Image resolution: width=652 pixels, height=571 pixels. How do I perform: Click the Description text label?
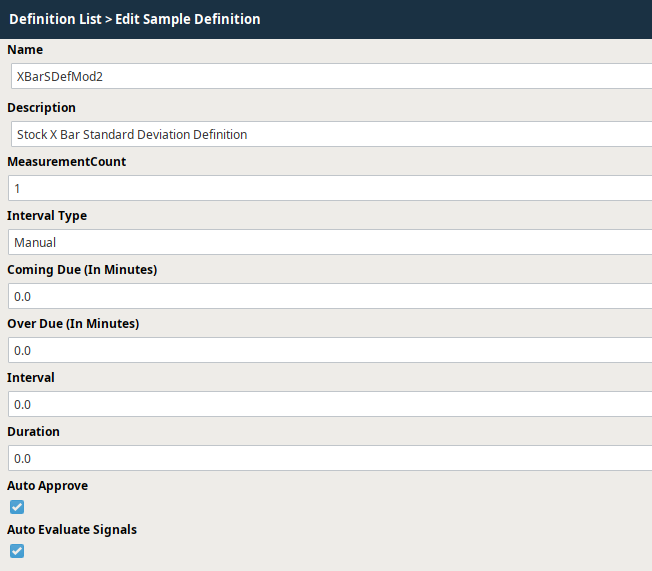pos(41,108)
